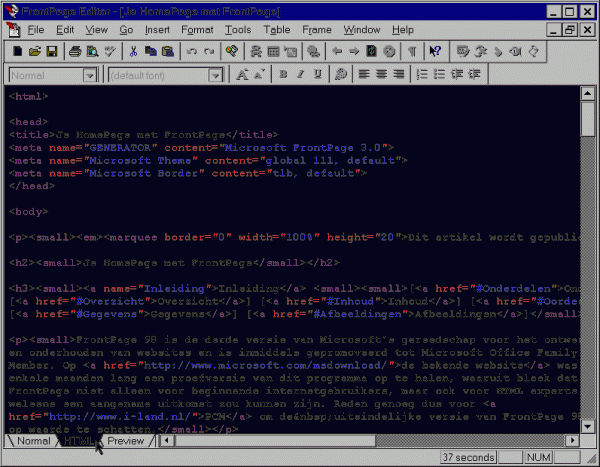
Task: Open the Normal style dropdown arrow
Action: (90, 75)
